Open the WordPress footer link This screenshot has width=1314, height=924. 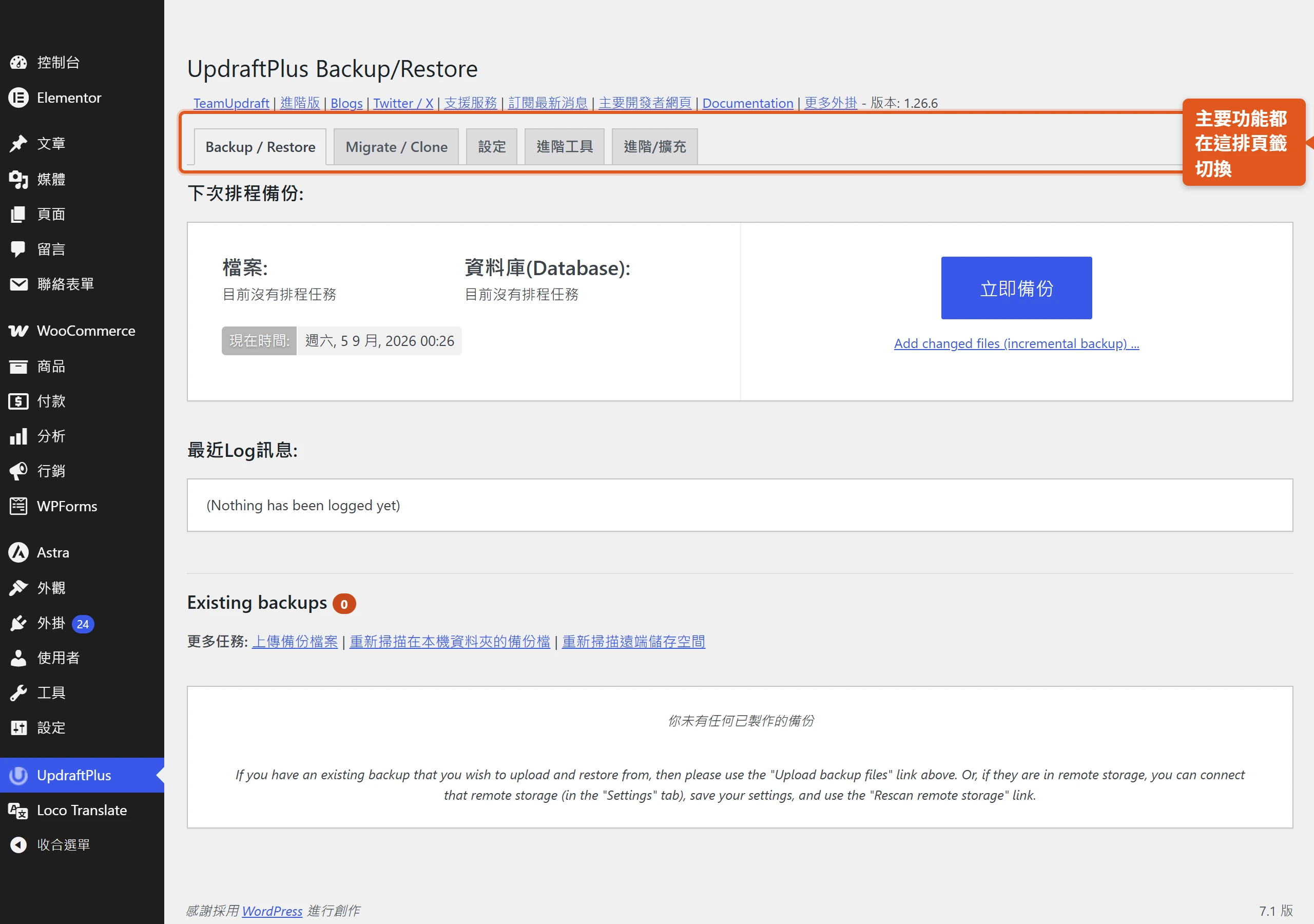click(272, 911)
